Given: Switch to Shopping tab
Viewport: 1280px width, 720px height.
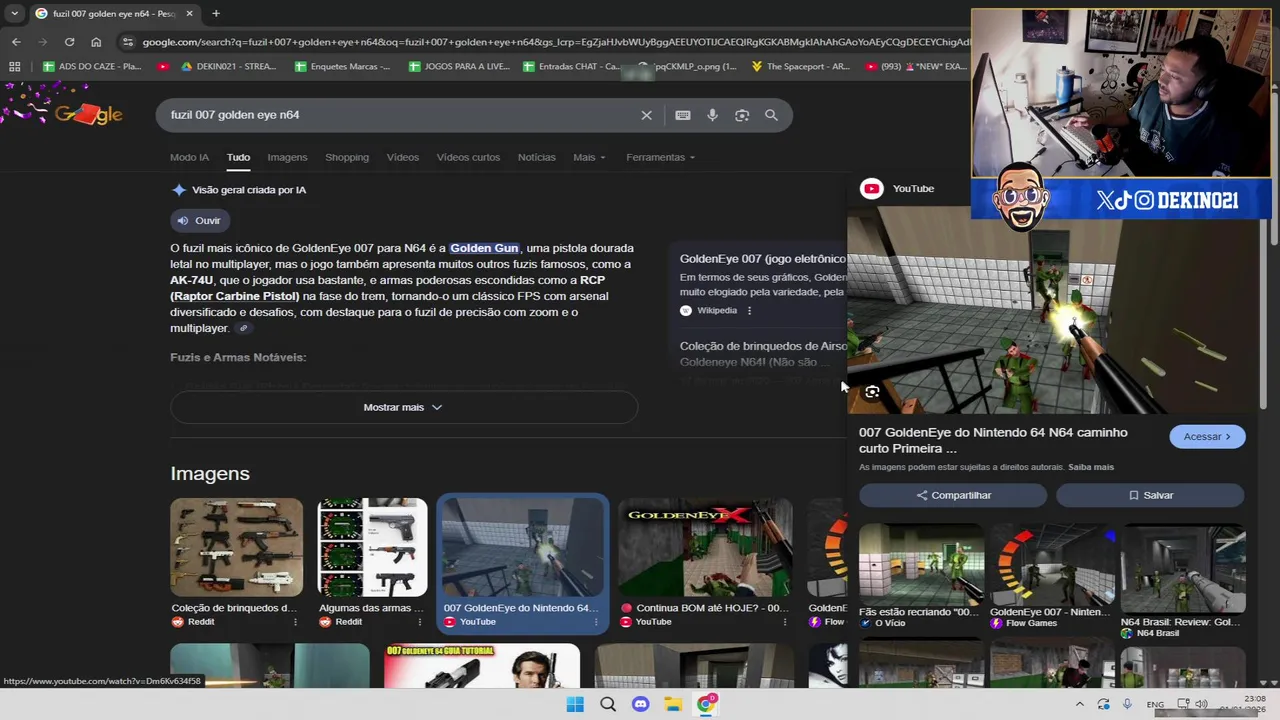Looking at the screenshot, I should [347, 157].
